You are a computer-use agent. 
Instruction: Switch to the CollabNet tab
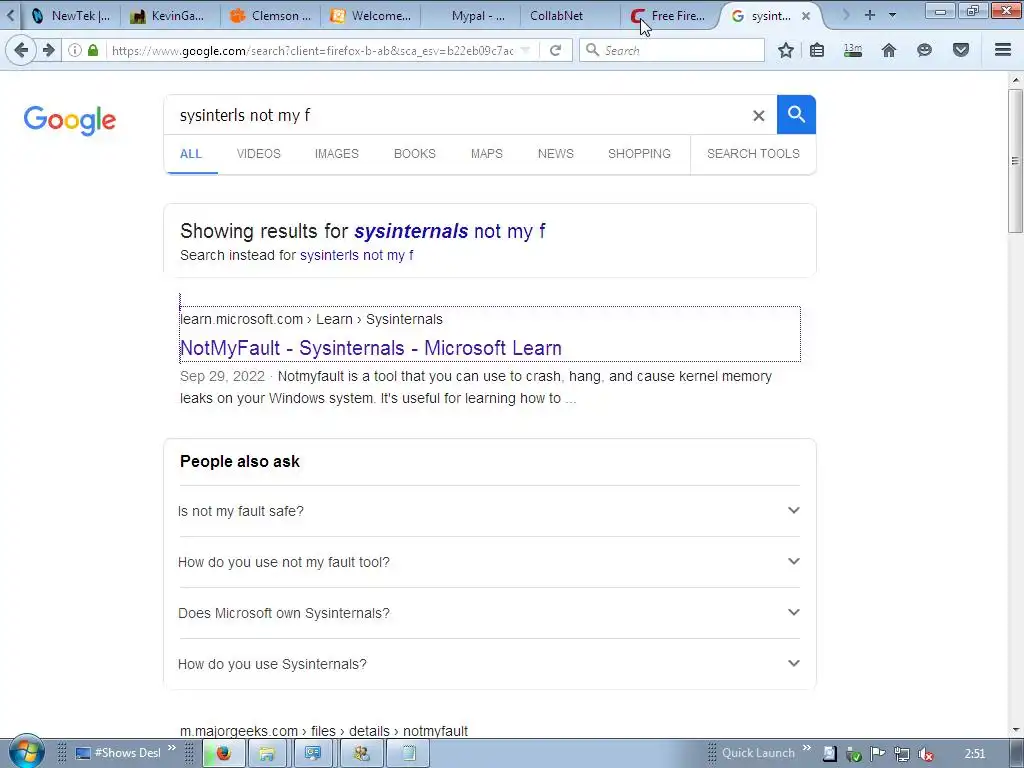(x=570, y=16)
